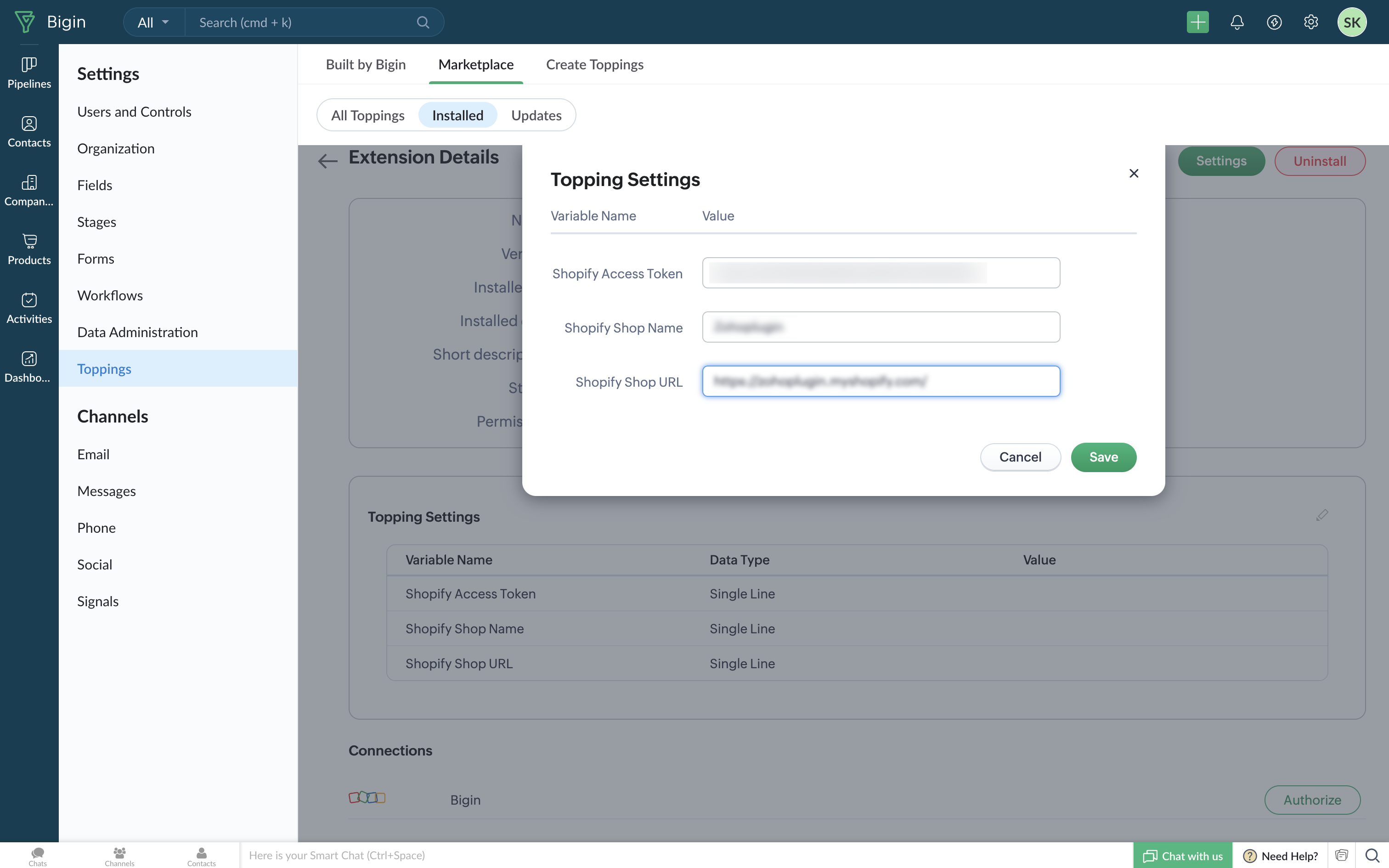The width and height of the screenshot is (1389, 868).
Task: Open Email channel settings
Action: point(178,454)
